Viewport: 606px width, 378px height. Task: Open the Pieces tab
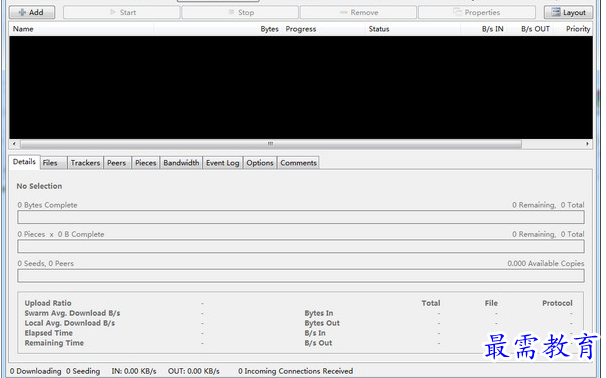point(146,163)
